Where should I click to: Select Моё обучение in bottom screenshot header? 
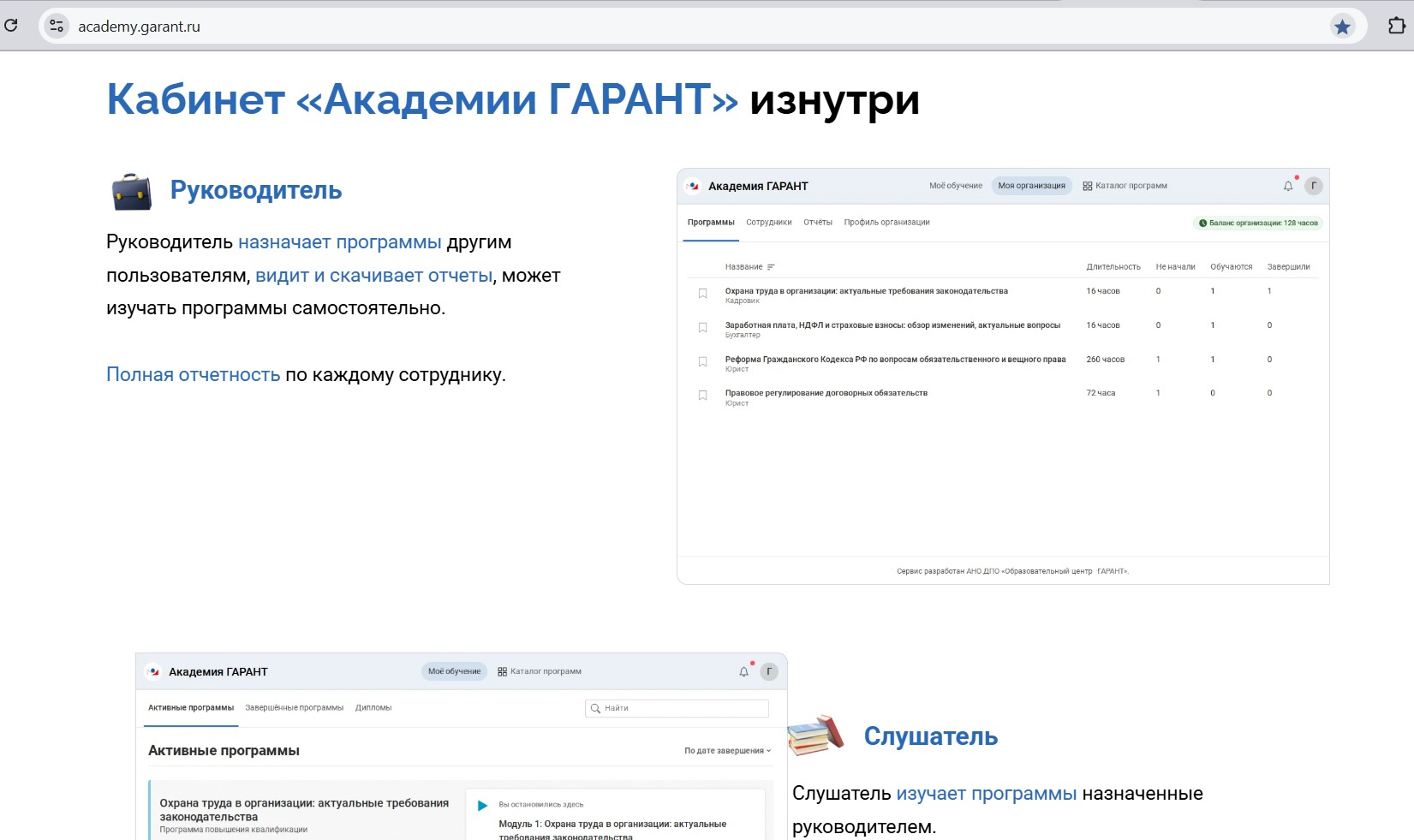coord(454,671)
